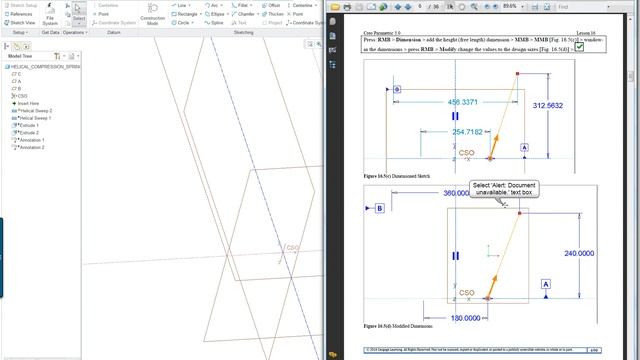Click Sketch Setup in Setup group
The height and width of the screenshot is (360, 640).
(20, 5)
